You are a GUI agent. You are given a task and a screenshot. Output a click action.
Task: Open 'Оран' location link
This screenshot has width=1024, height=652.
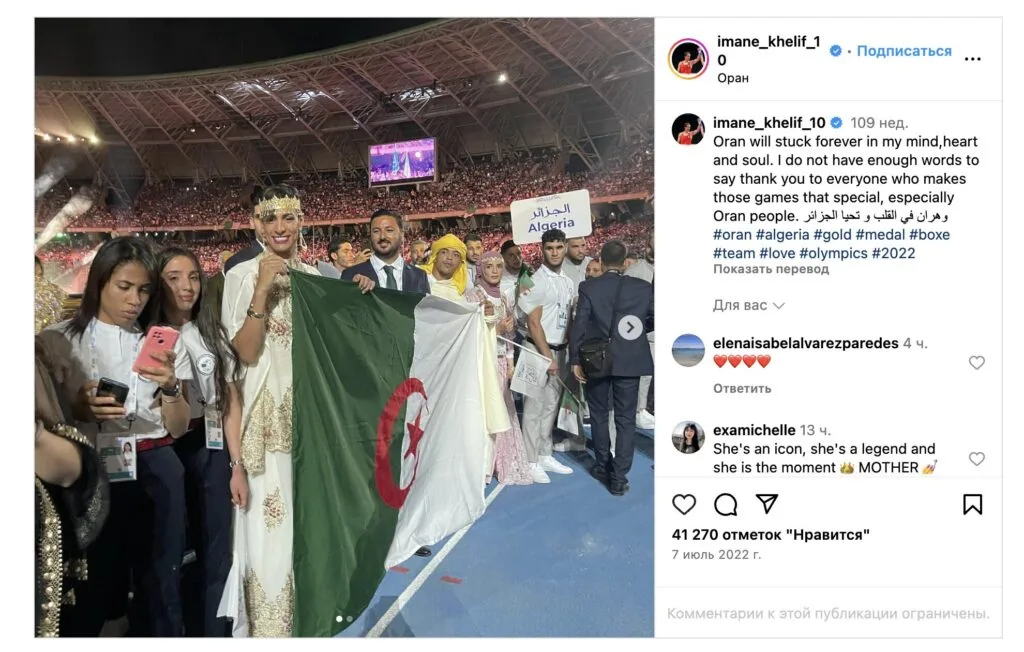click(x=733, y=78)
